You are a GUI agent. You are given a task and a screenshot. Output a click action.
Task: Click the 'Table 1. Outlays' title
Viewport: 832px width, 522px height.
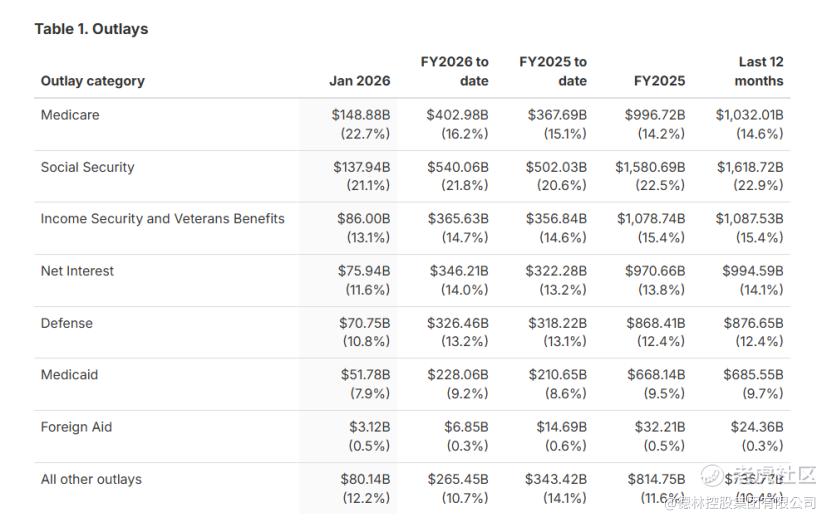91,29
